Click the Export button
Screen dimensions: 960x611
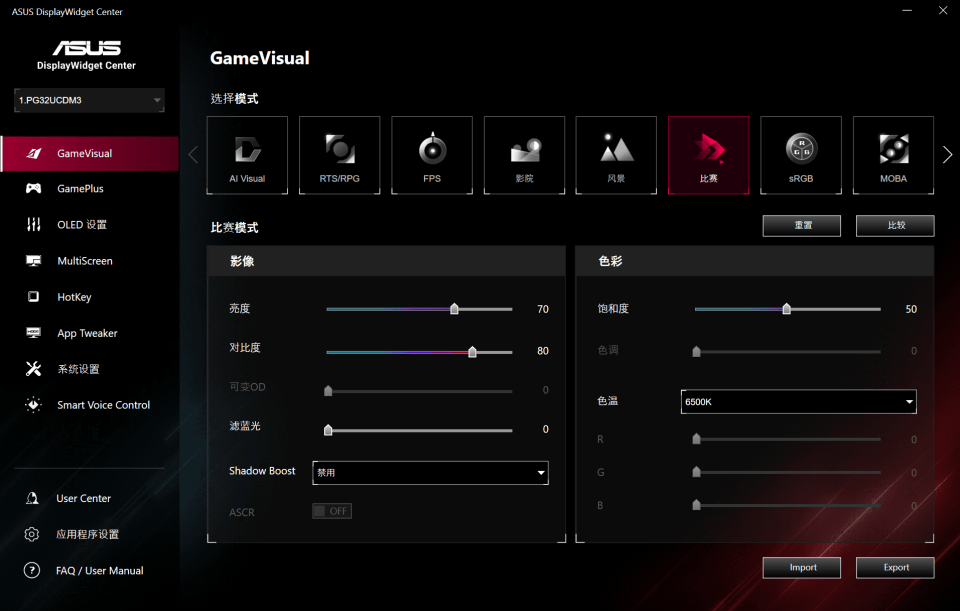895,568
